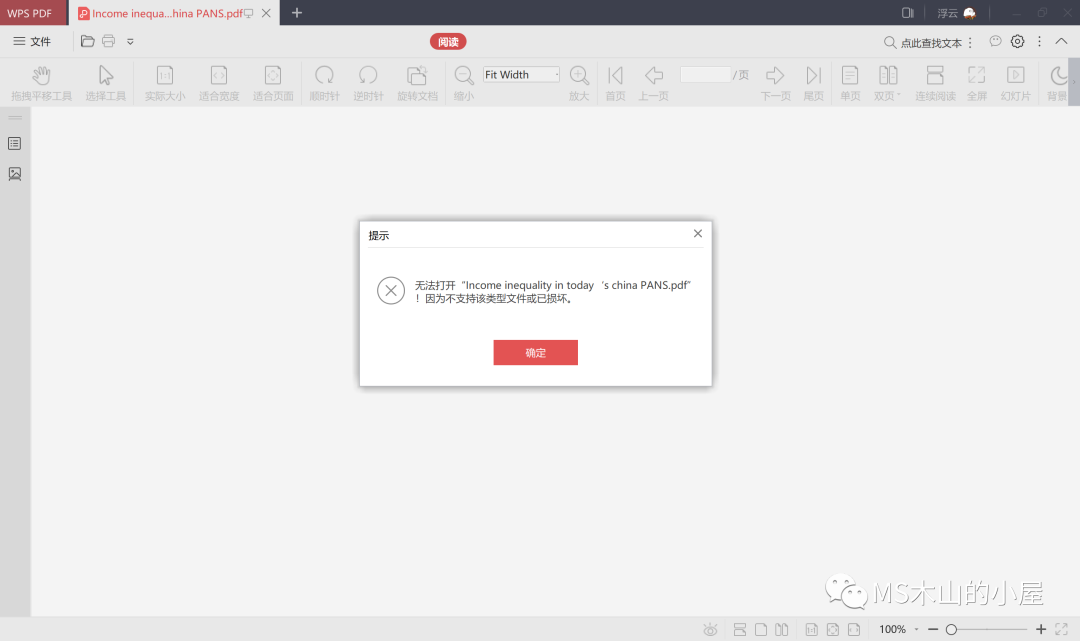This screenshot has width=1080, height=641.
Task: Toggle eye protection mode in status bar
Action: [710, 629]
